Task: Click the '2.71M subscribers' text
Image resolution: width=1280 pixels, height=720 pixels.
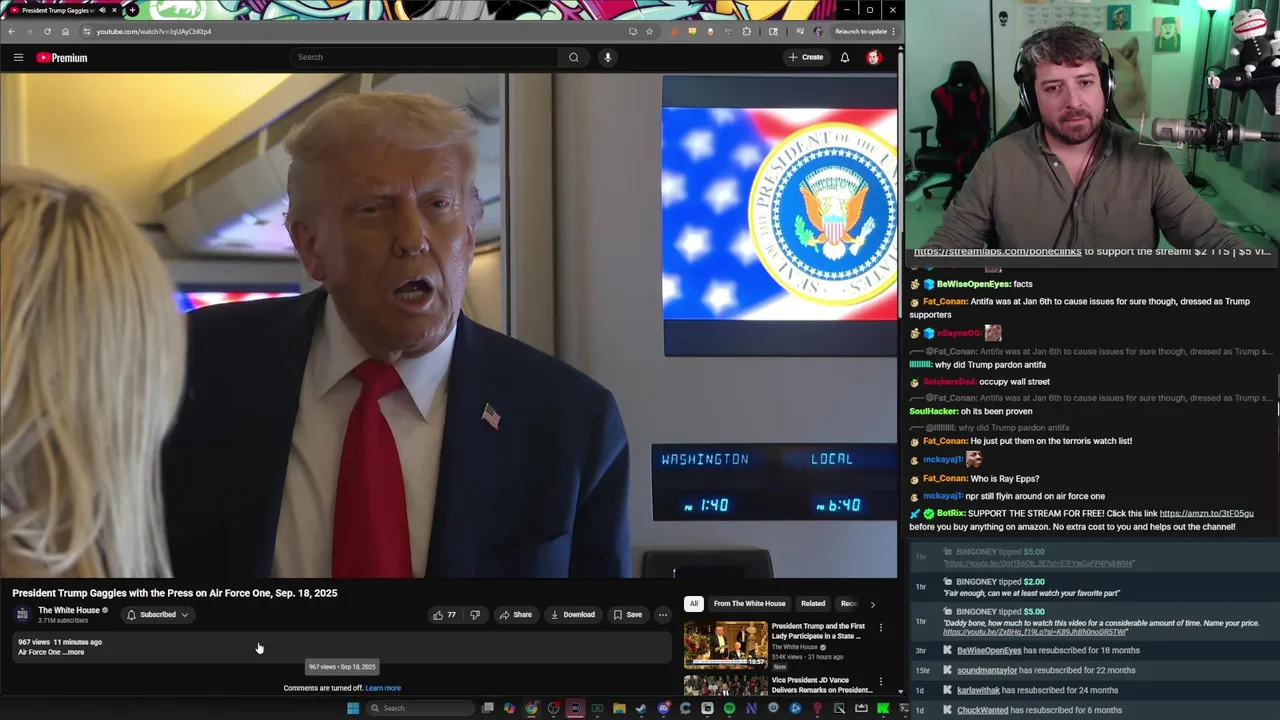Action: coord(63,621)
